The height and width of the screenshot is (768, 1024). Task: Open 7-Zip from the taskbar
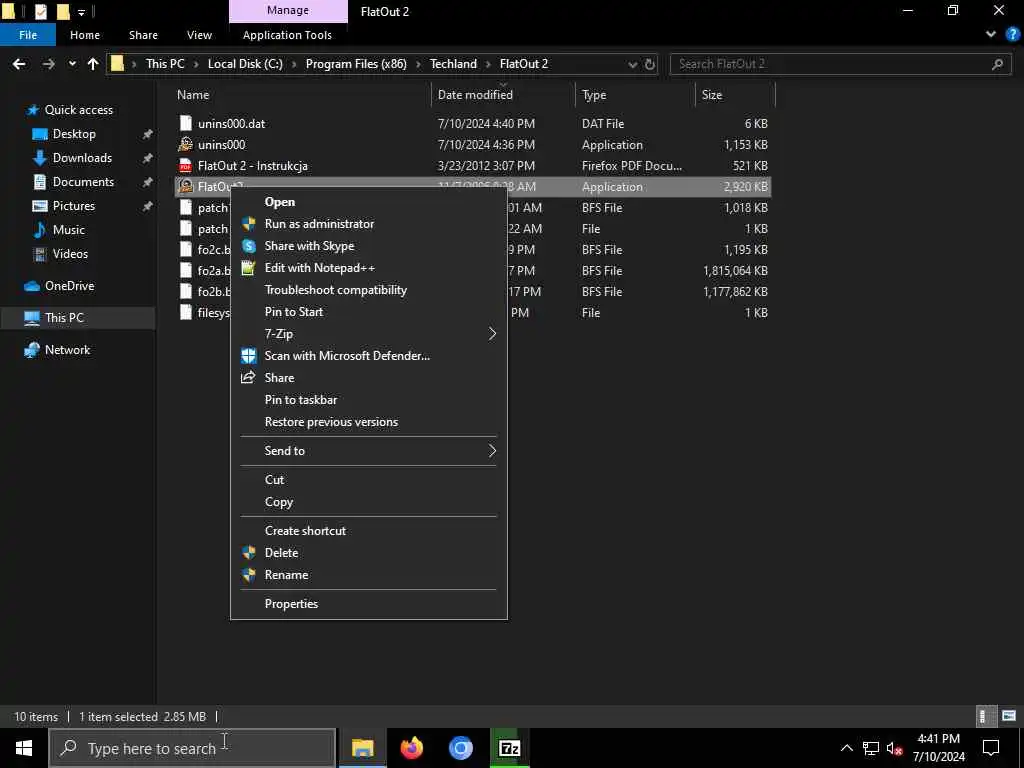509,748
